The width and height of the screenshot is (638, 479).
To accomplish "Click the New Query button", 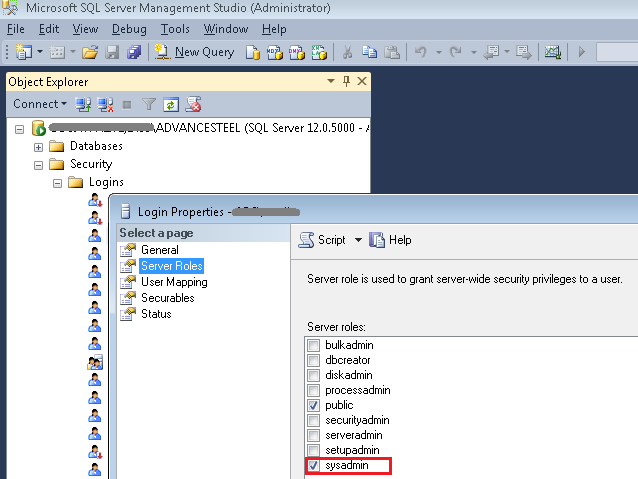I will 194,52.
